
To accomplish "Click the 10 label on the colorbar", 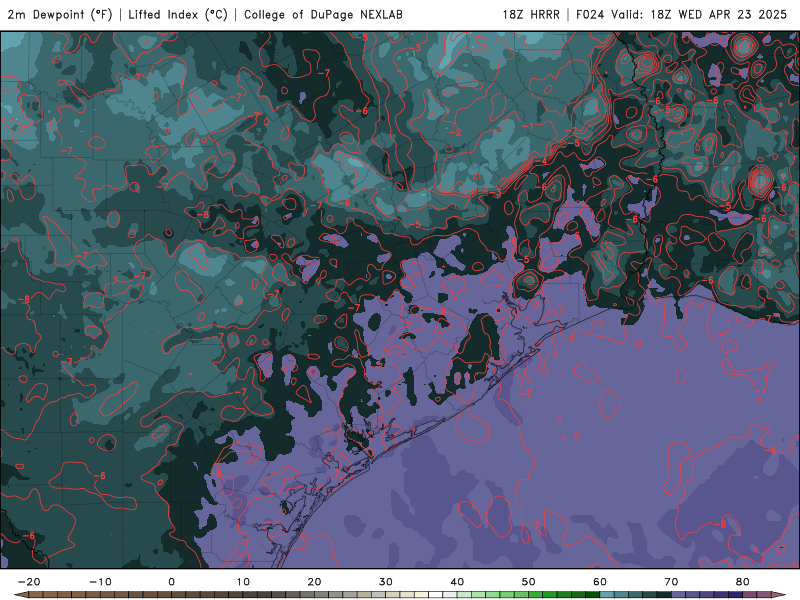I will pyautogui.click(x=243, y=582).
